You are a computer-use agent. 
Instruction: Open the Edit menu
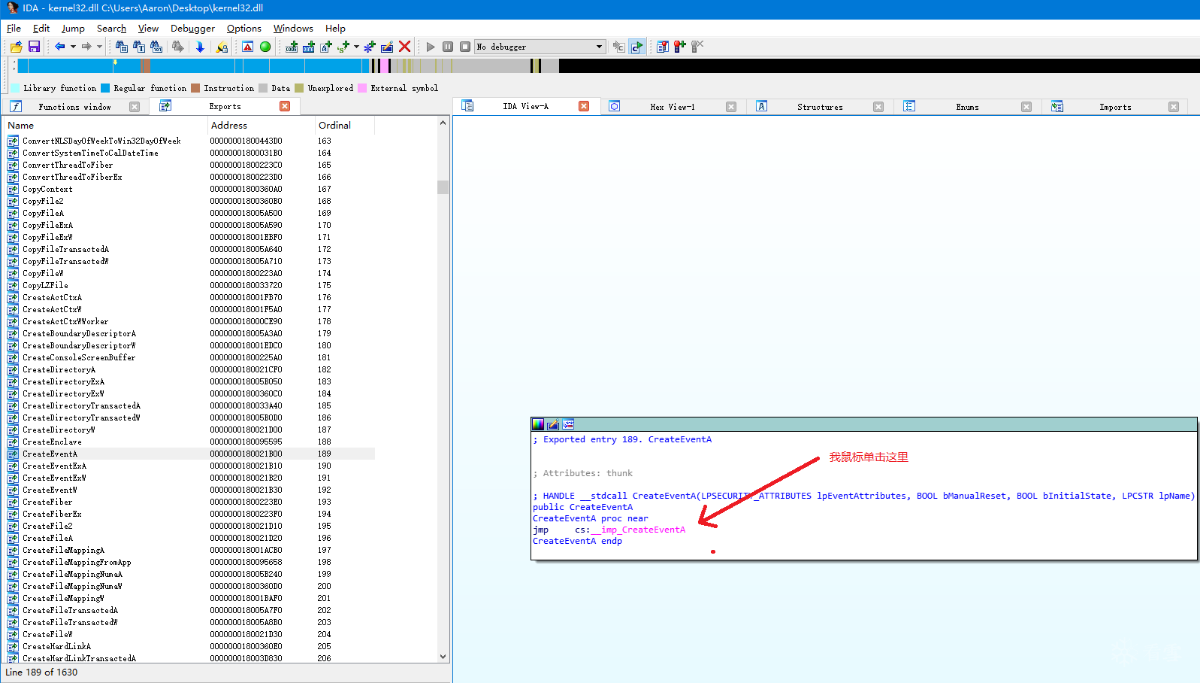click(x=42, y=28)
